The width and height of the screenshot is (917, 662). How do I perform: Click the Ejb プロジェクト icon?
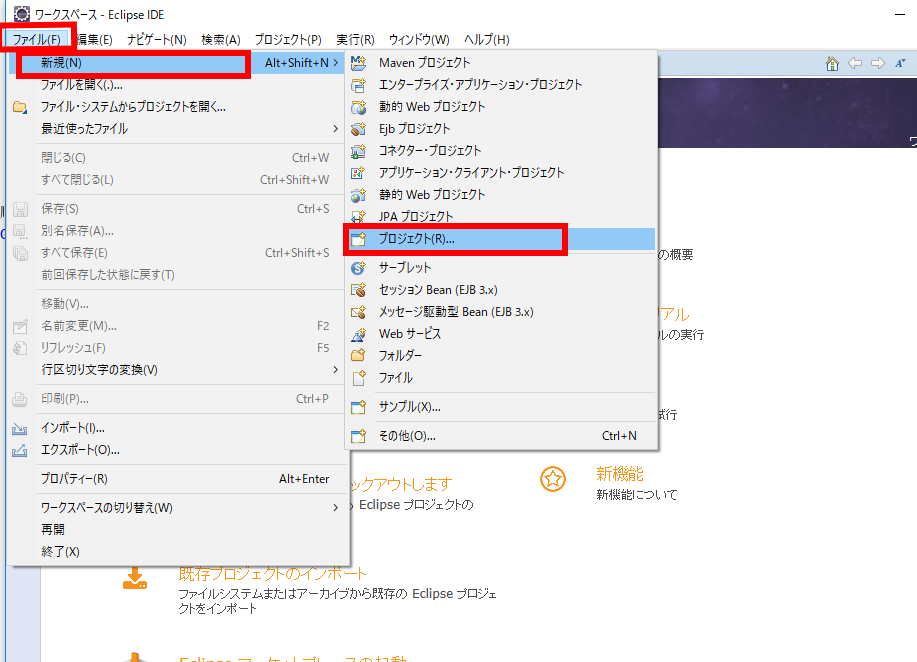pos(358,129)
